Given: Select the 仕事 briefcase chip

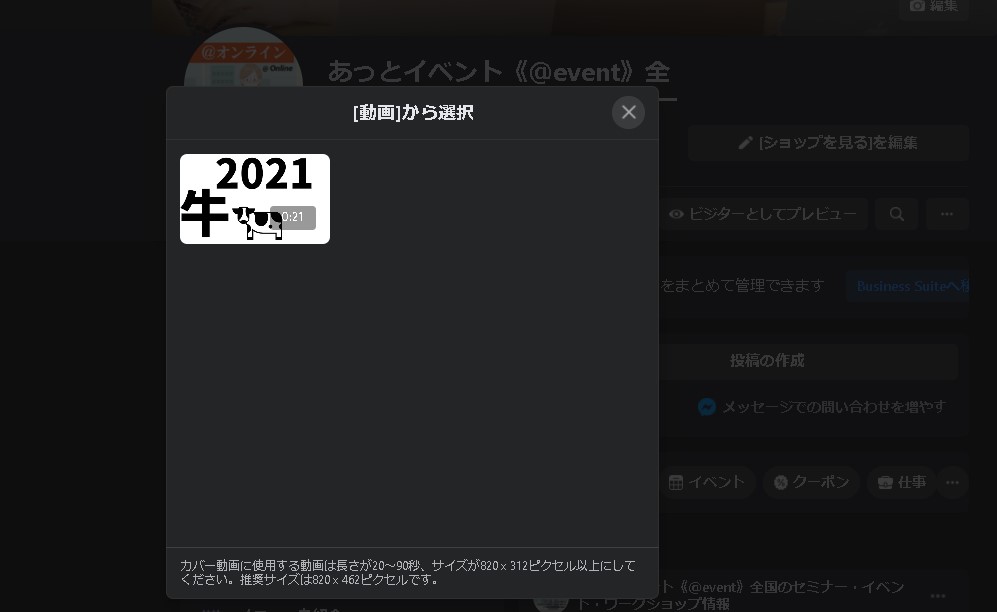Looking at the screenshot, I should coord(901,482).
